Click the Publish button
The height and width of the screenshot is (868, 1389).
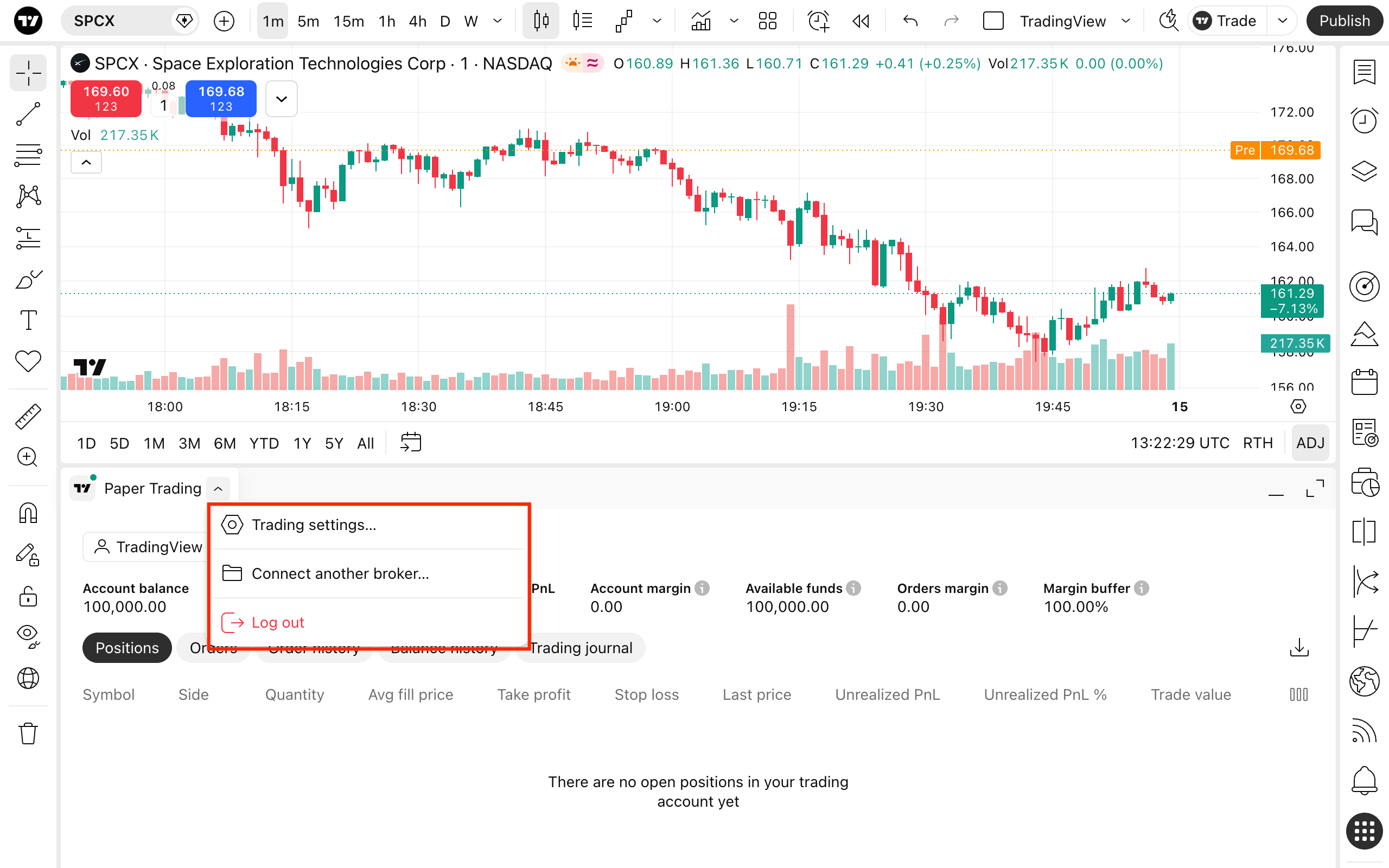click(x=1344, y=21)
